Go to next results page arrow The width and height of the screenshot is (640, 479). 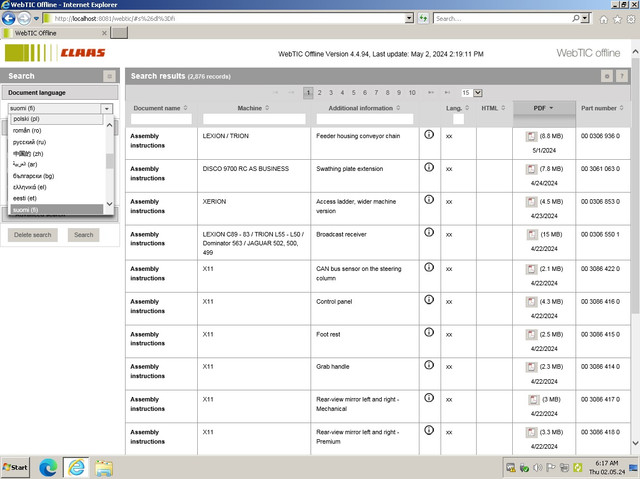431,93
